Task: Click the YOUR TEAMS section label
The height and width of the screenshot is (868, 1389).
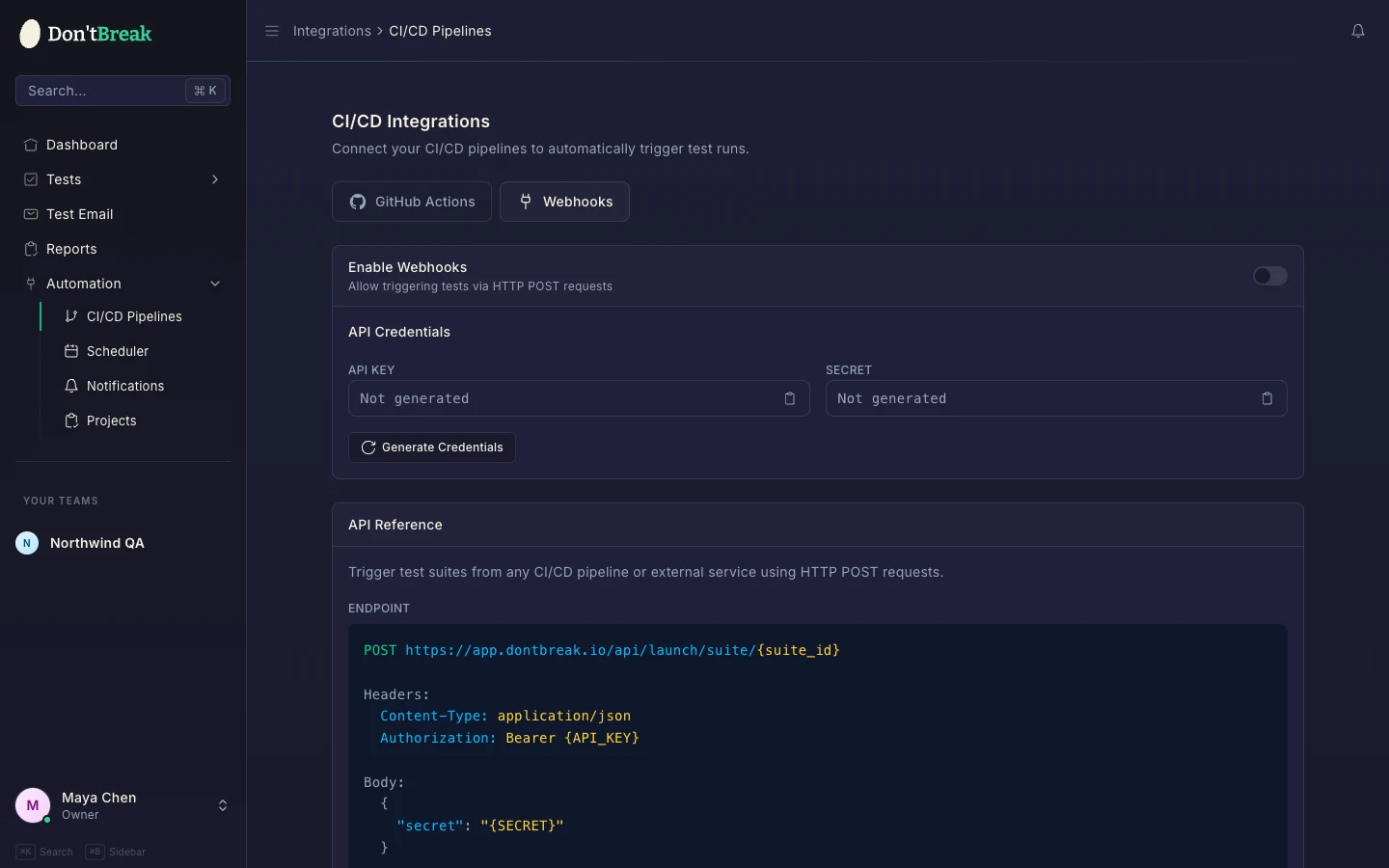Action: click(x=61, y=501)
